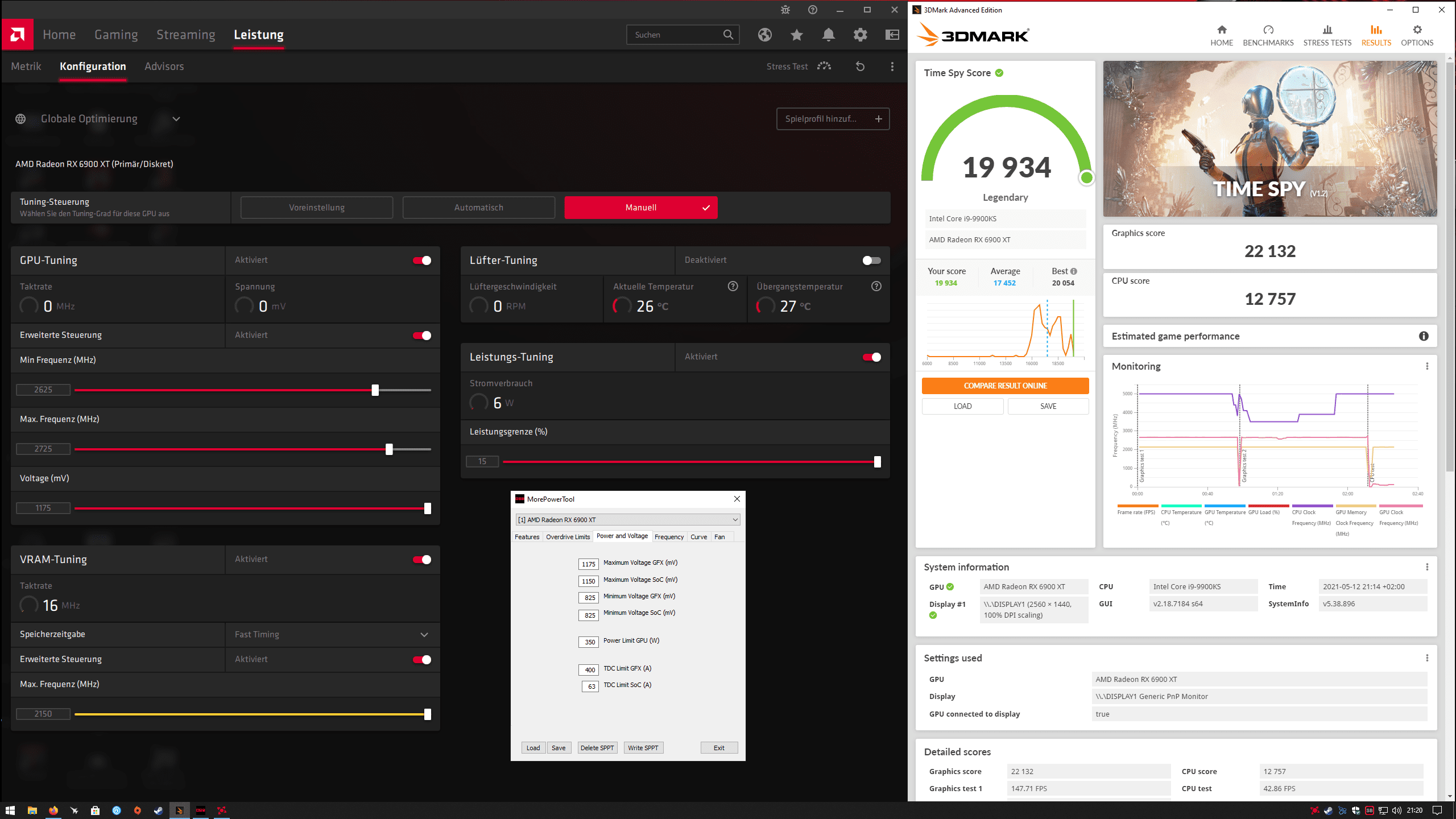The image size is (1456, 819).
Task: Go to 3DMark HOME
Action: pyautogui.click(x=1222, y=35)
